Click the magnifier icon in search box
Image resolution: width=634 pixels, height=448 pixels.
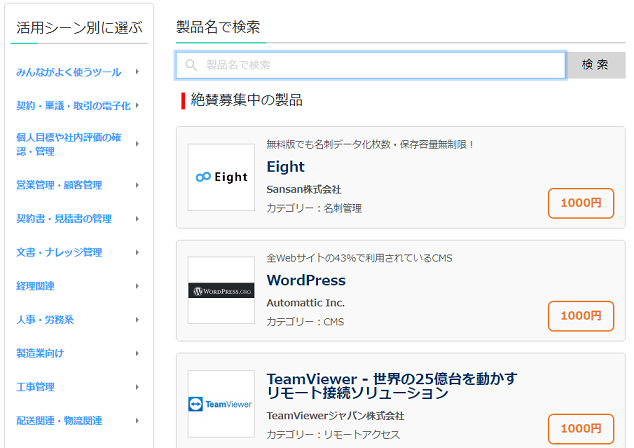coord(191,65)
